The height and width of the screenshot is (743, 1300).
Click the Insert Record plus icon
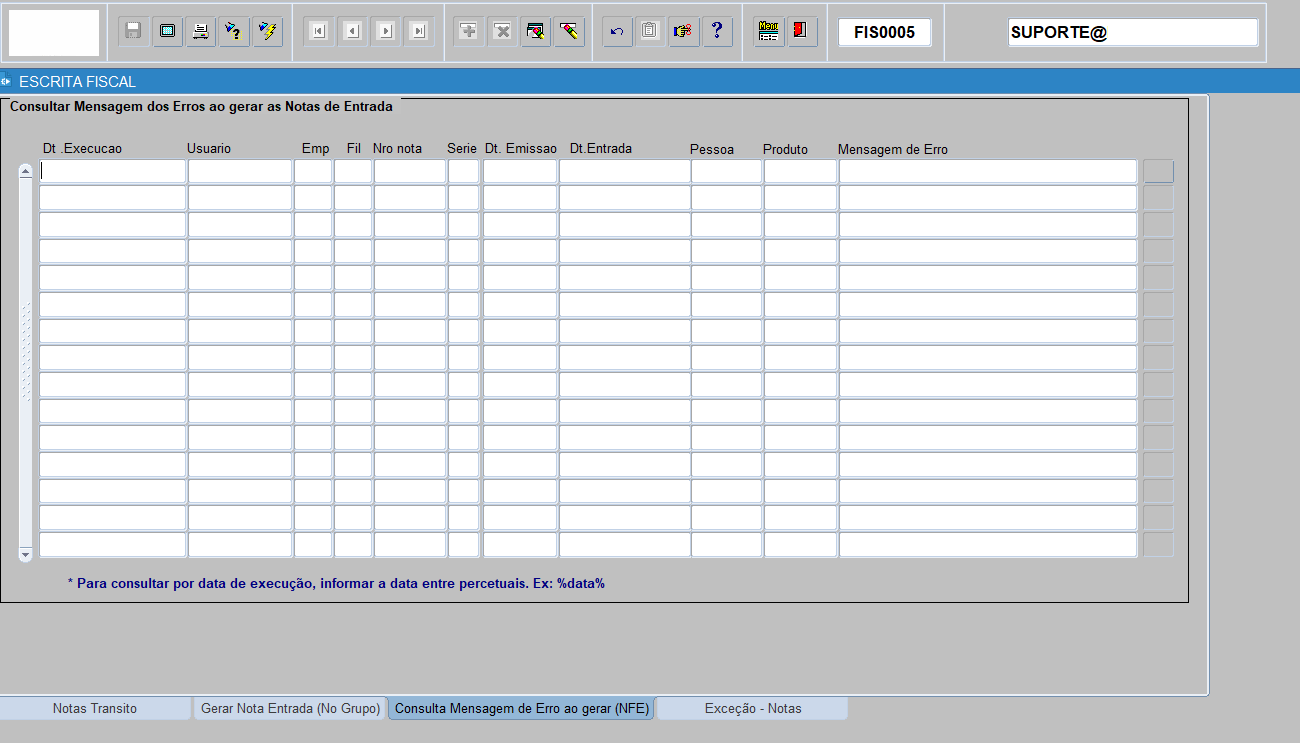click(468, 31)
